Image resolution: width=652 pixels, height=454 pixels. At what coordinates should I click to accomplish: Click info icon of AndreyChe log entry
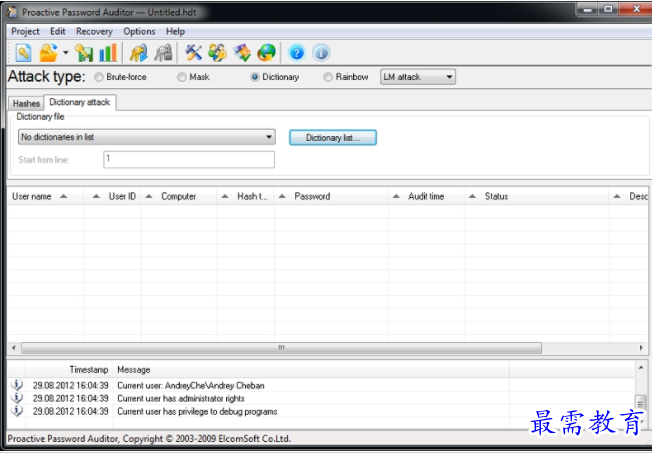17,385
